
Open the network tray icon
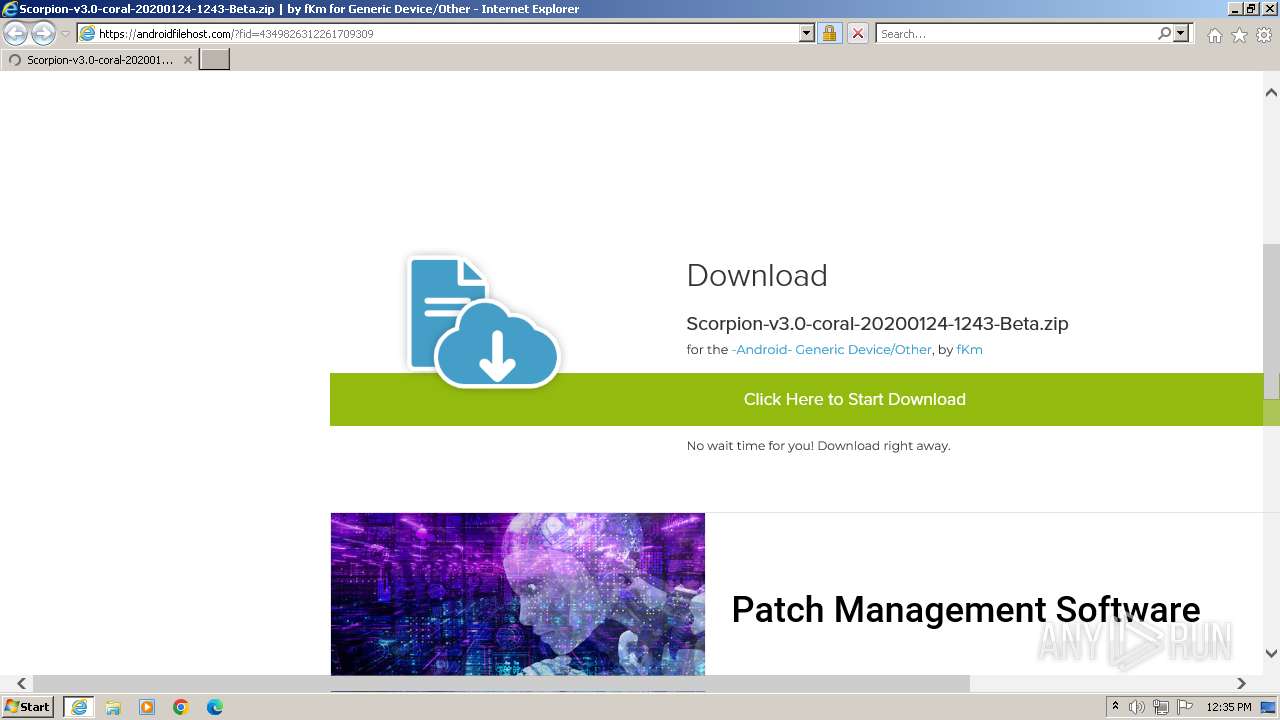1161,707
